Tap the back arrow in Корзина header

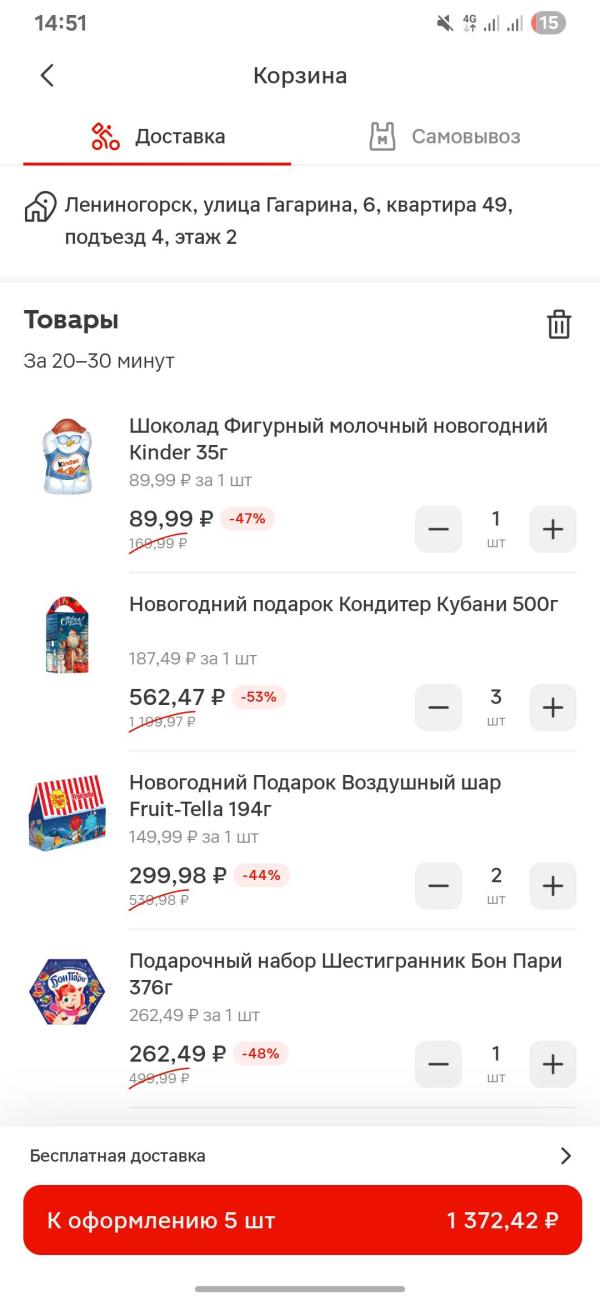click(47, 76)
